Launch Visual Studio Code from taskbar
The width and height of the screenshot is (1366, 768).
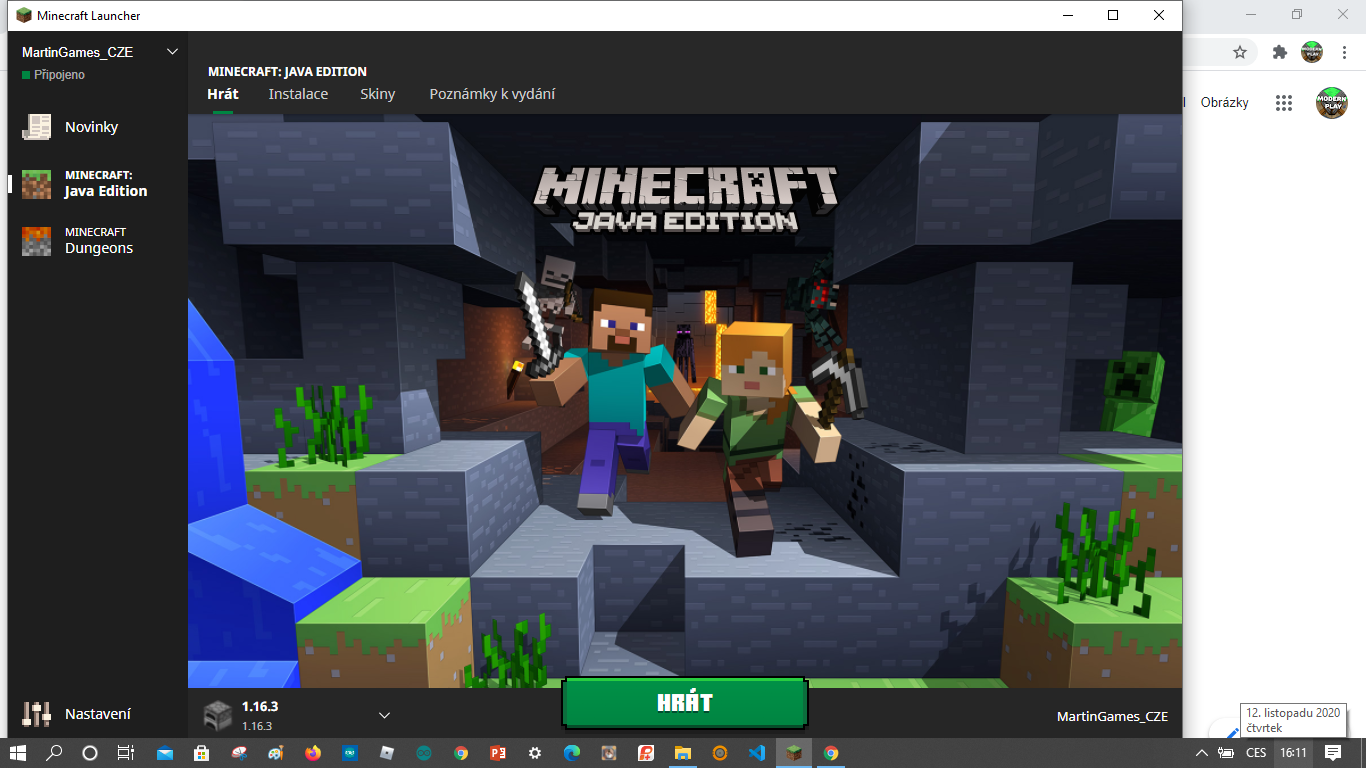click(x=757, y=753)
